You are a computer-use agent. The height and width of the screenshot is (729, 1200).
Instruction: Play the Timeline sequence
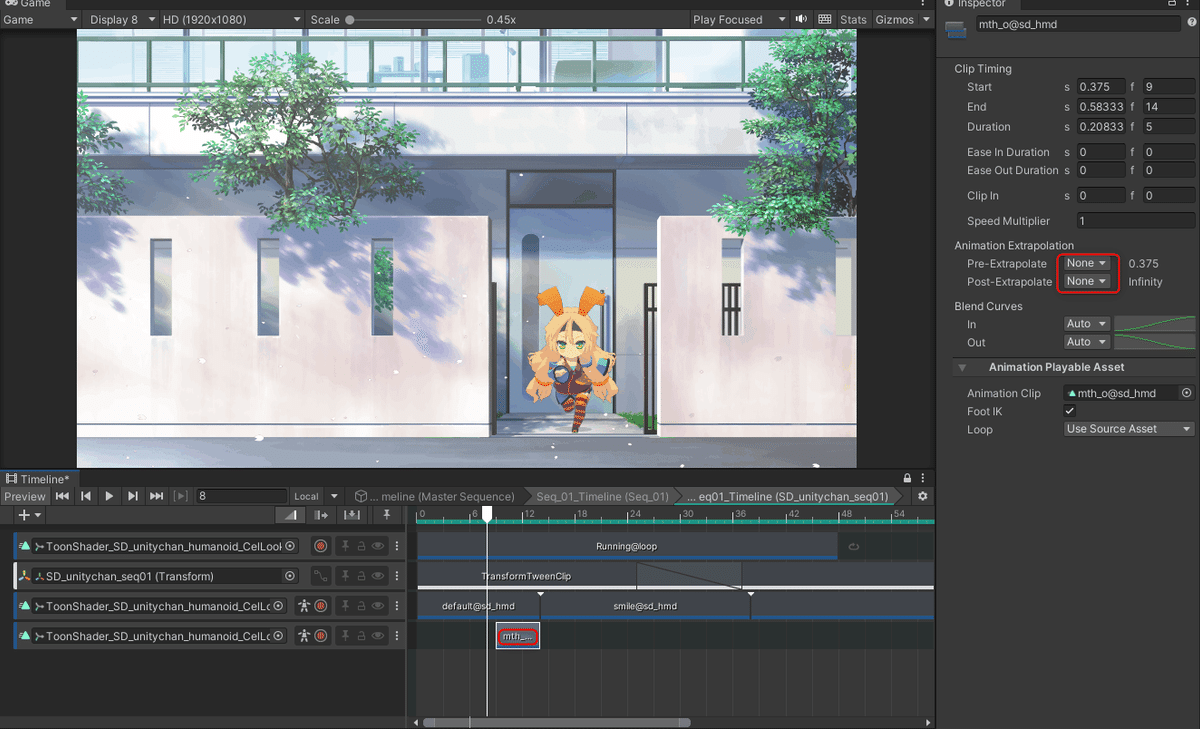coord(109,496)
